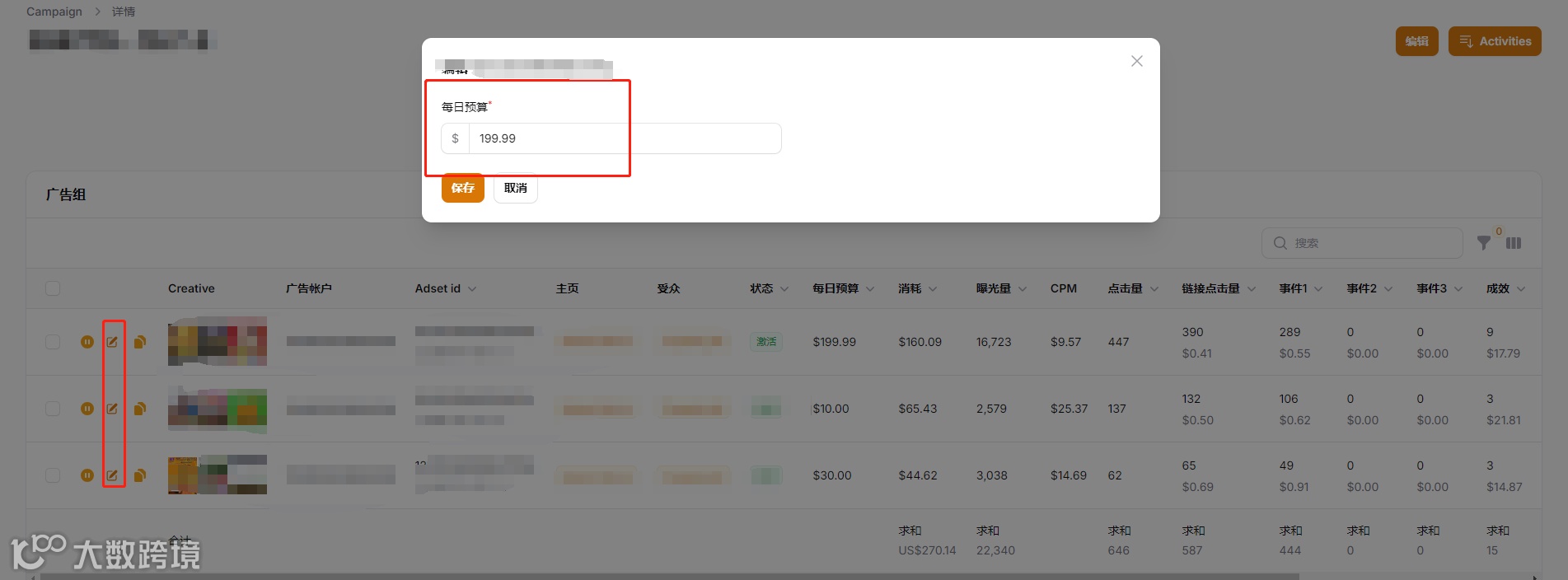The image size is (1568, 580).
Task: Duplicate the ad set with $30.00 budget
Action: click(140, 475)
